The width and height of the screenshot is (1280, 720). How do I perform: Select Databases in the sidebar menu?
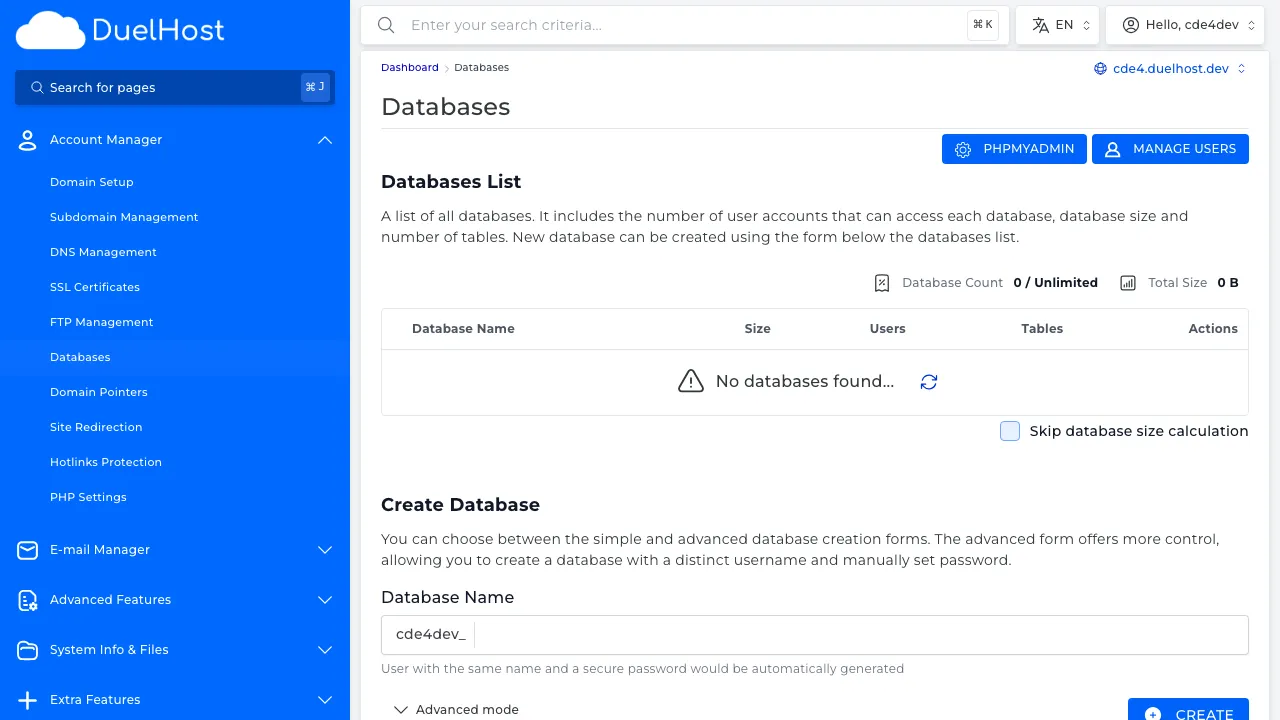pyautogui.click(x=80, y=357)
